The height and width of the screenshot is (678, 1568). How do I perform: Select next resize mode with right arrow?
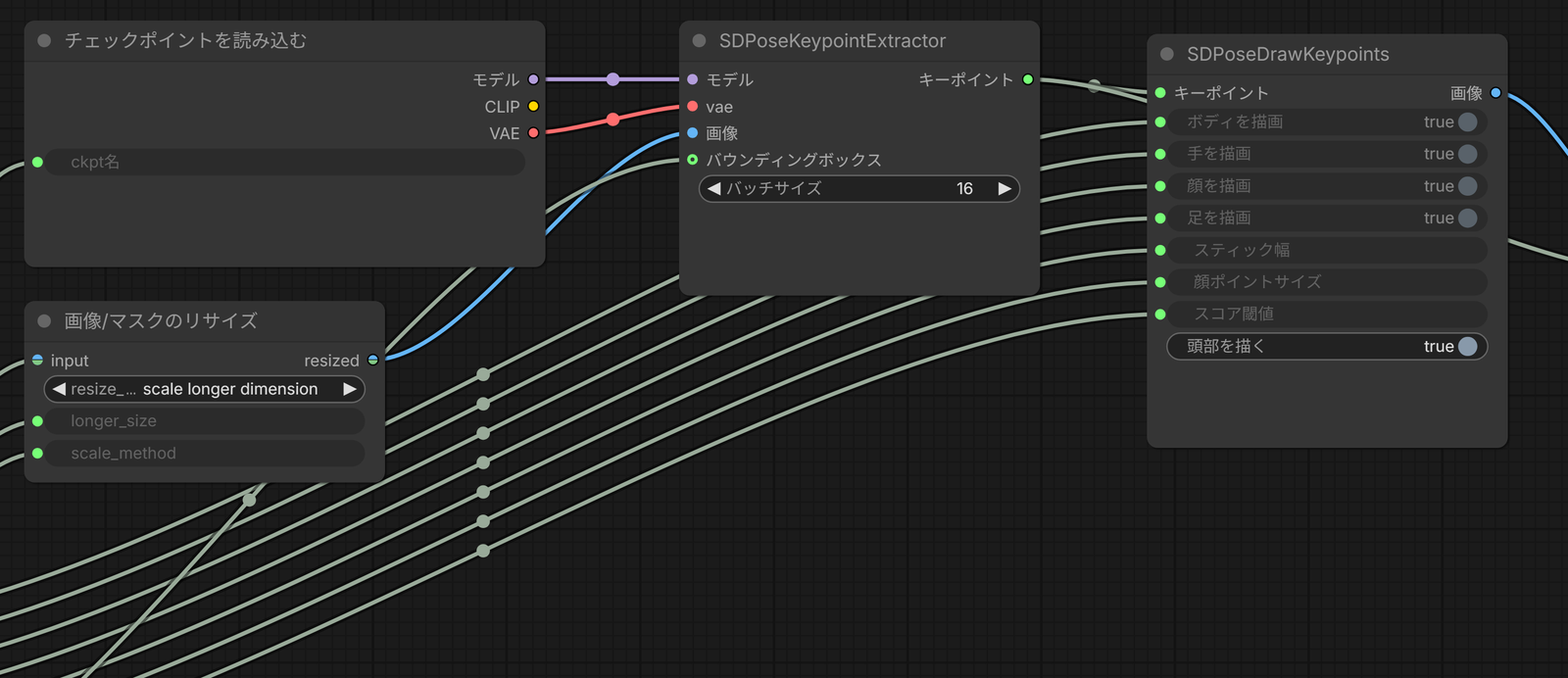click(350, 389)
